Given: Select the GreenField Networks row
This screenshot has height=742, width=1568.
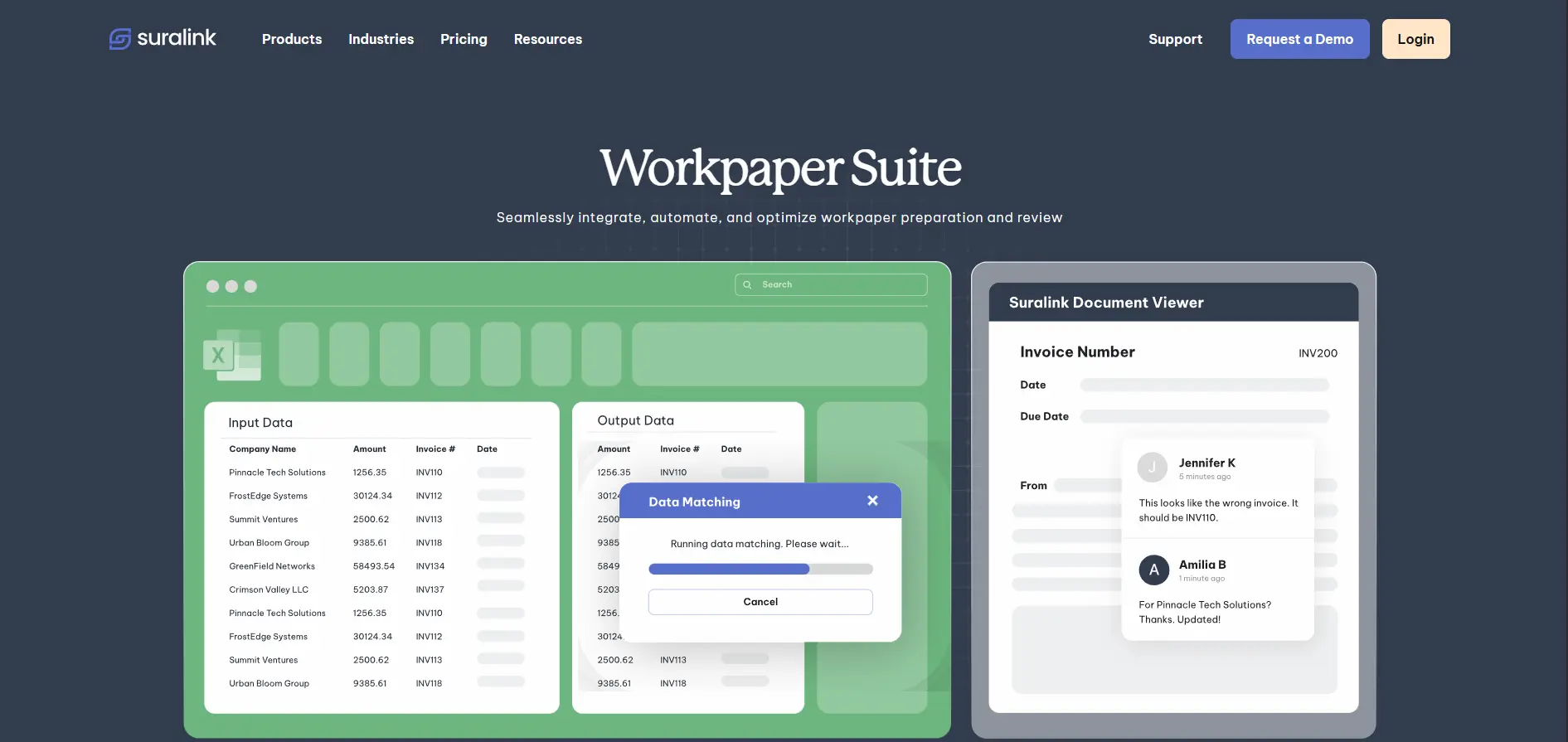Looking at the screenshot, I should point(272,566).
